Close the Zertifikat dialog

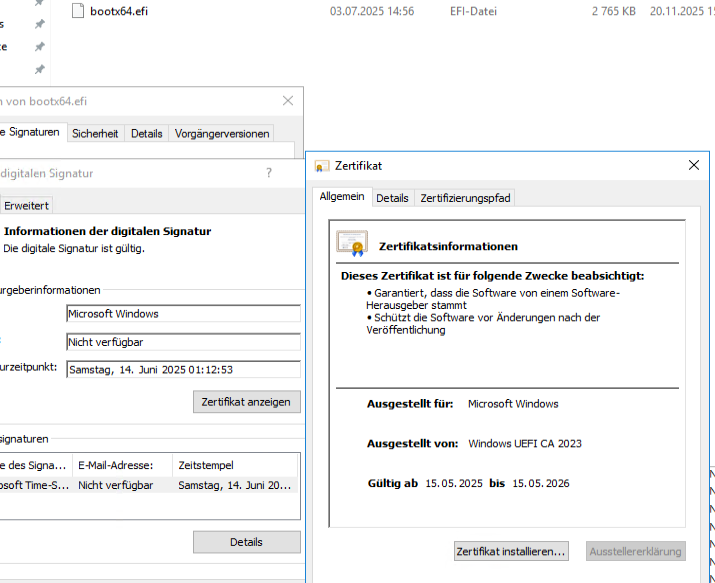click(694, 165)
